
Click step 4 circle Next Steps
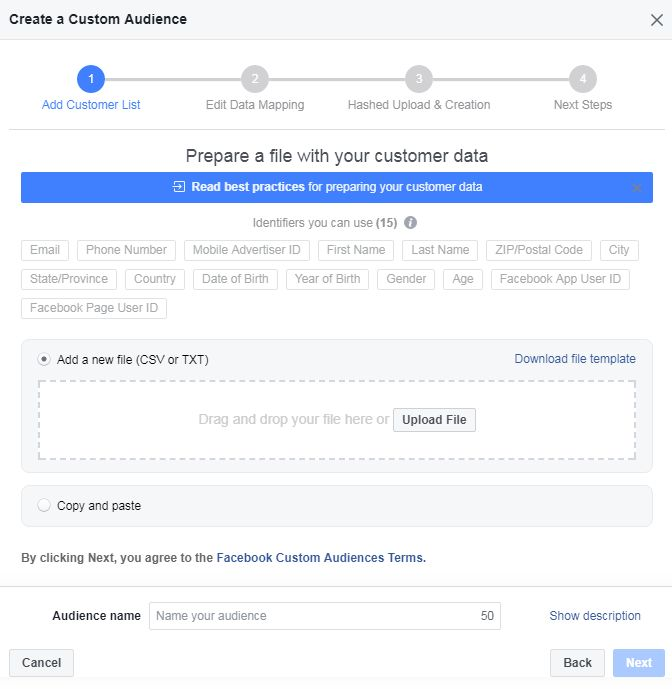pos(583,79)
